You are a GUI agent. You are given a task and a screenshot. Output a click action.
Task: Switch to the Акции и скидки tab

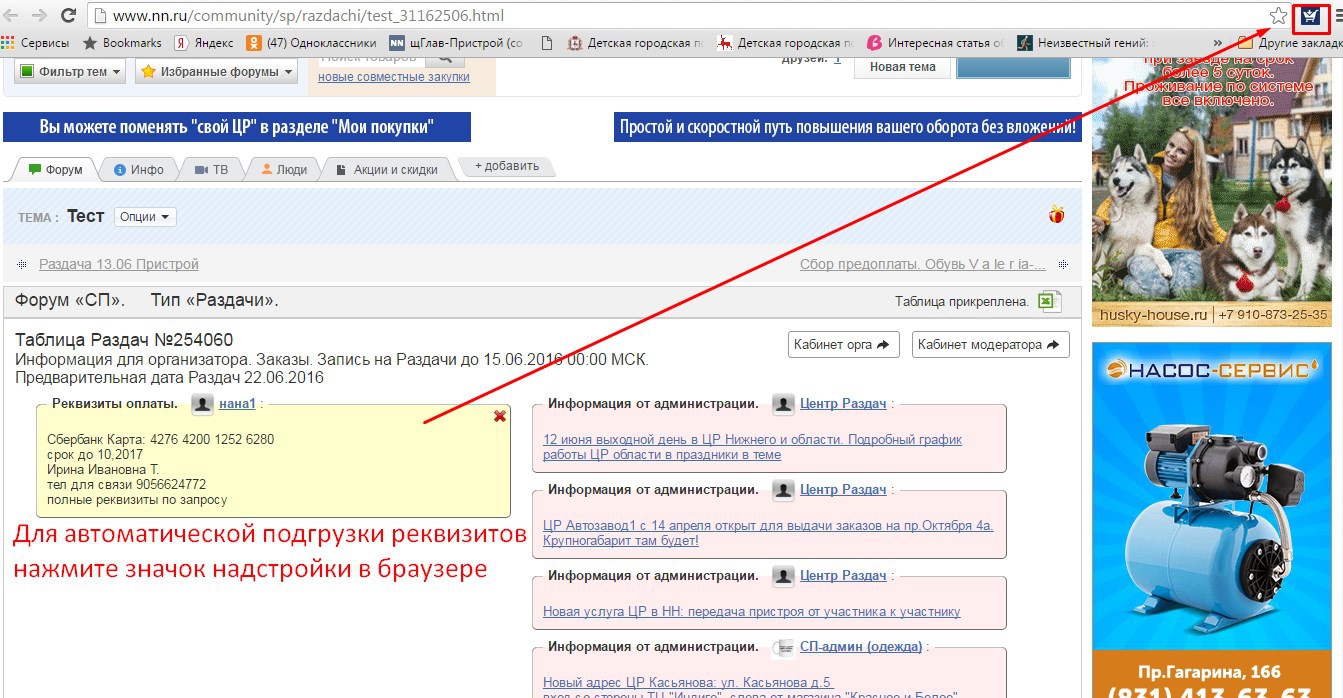click(387, 169)
